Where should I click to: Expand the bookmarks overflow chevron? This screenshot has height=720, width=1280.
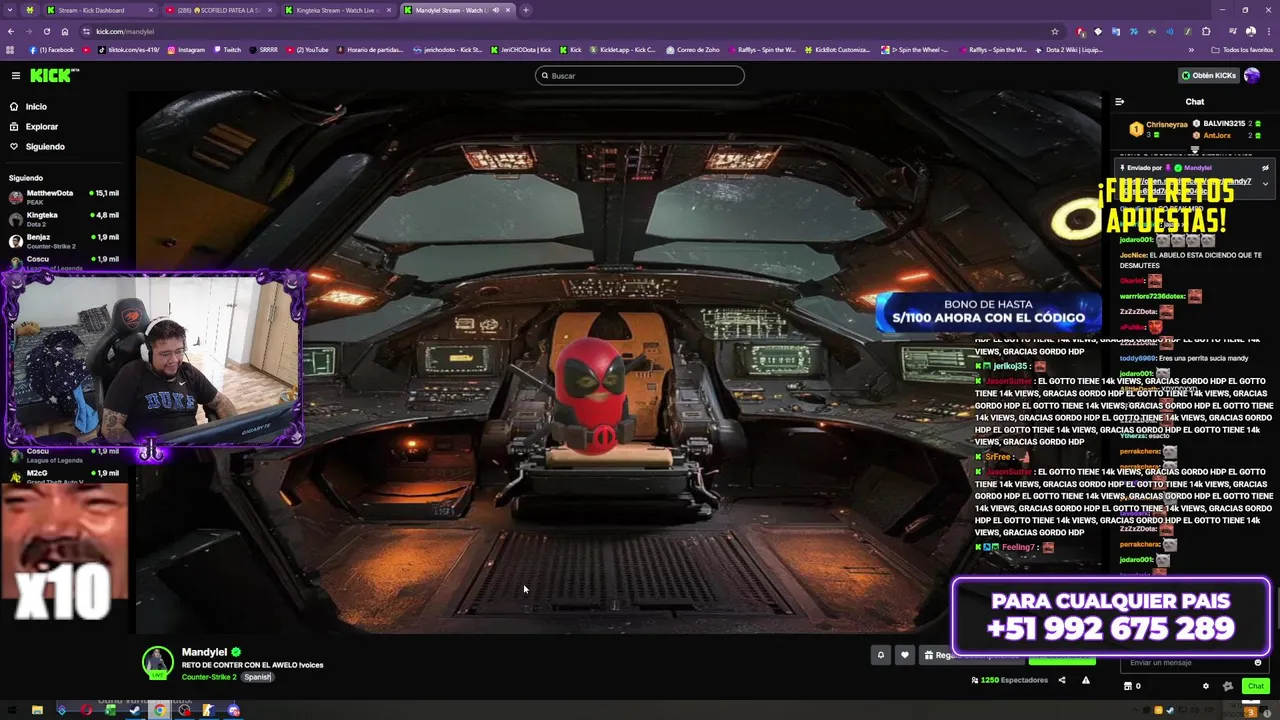(x=1191, y=49)
